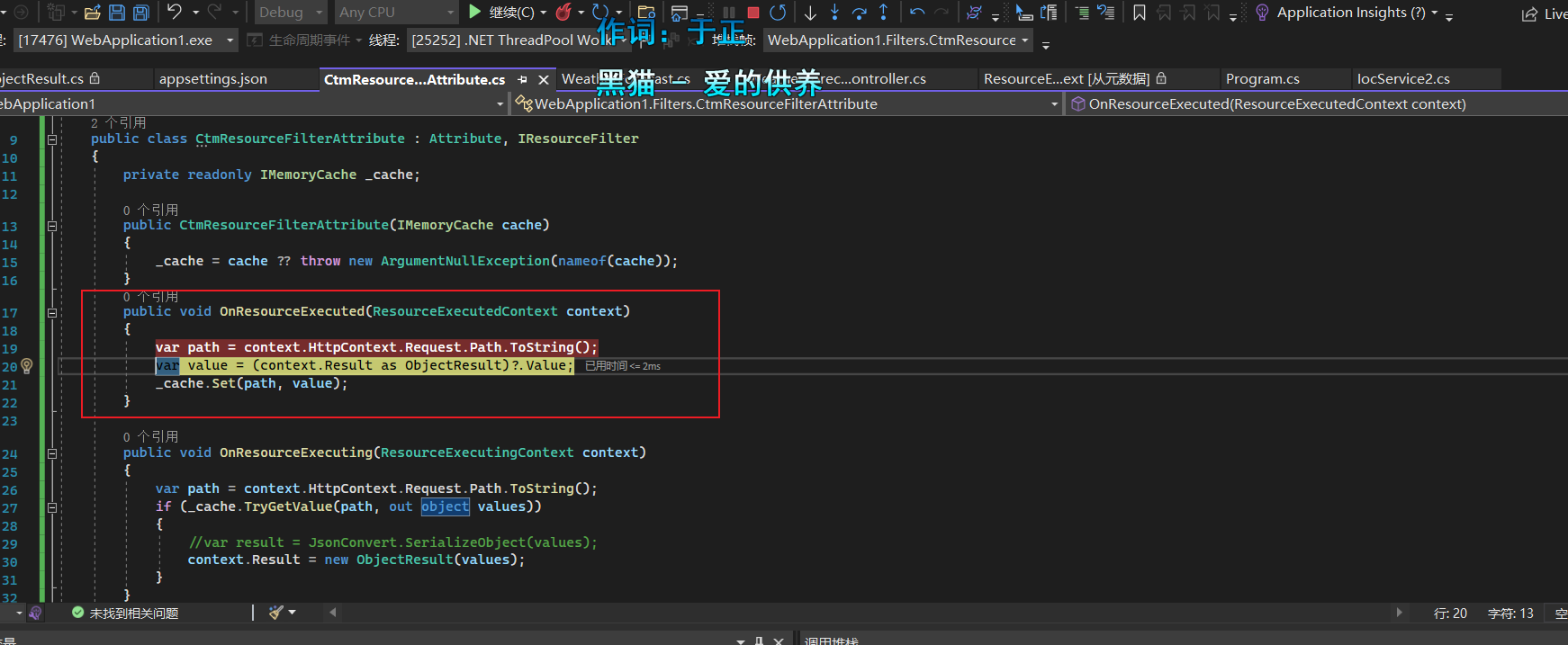Click the increase line indent icon

click(x=1082, y=13)
